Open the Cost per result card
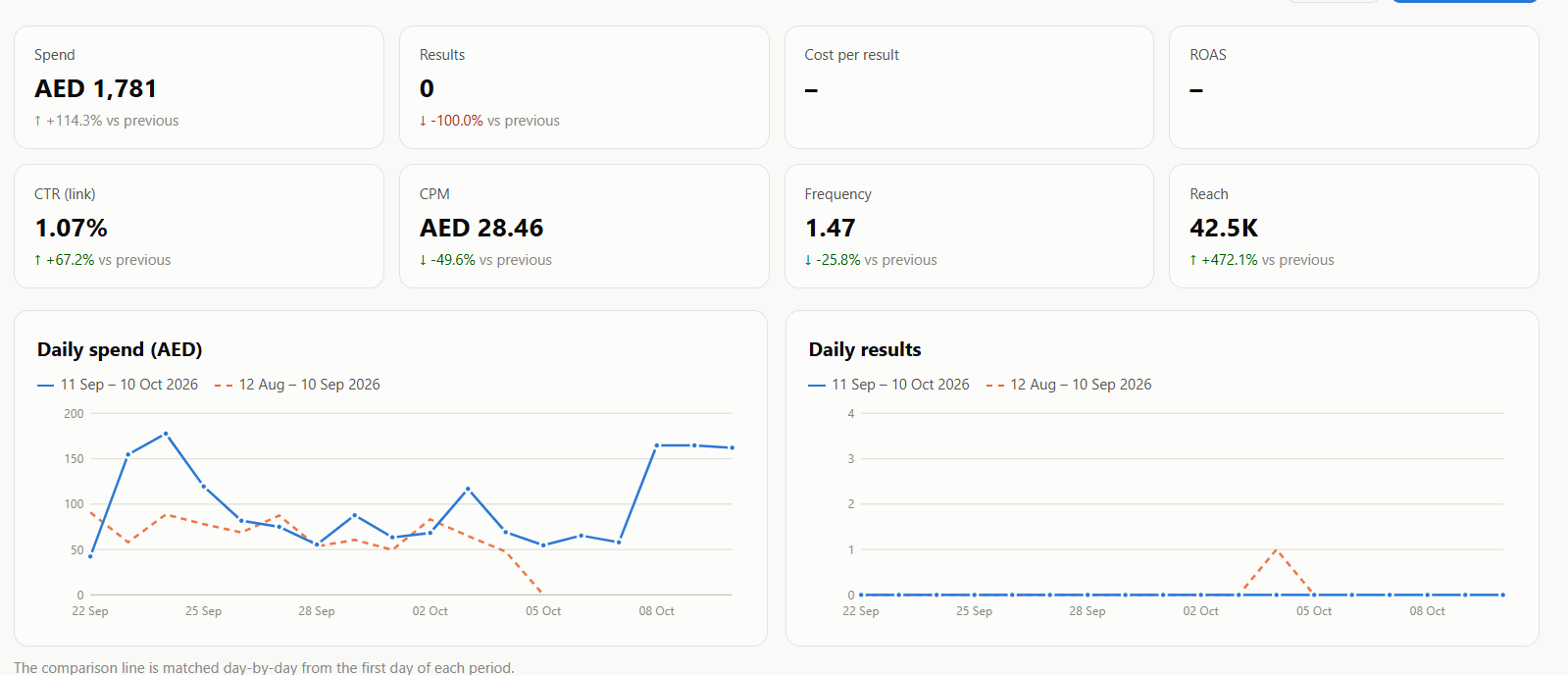Image resolution: width=1568 pixels, height=675 pixels. [x=969, y=87]
